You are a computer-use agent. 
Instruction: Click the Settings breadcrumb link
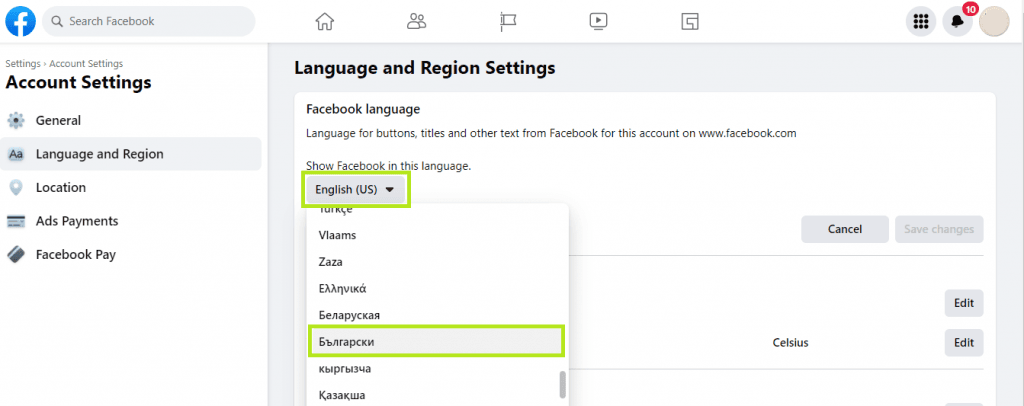pyautogui.click(x=23, y=63)
